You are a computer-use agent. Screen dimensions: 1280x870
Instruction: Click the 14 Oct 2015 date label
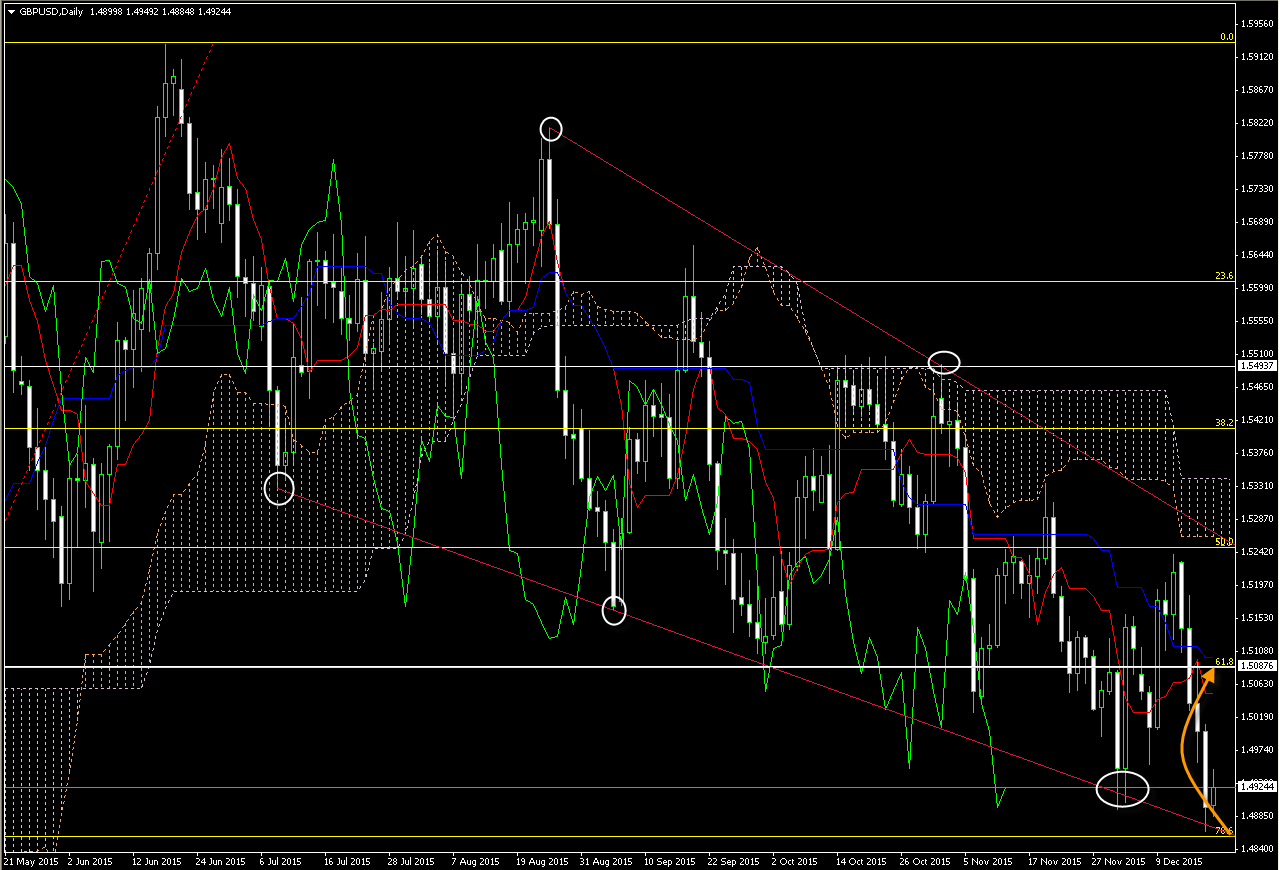click(861, 860)
